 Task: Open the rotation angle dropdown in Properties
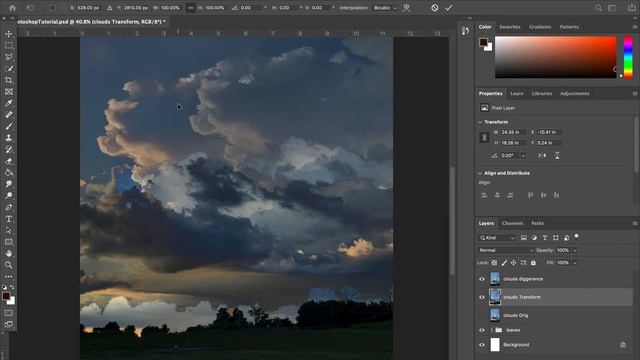click(x=523, y=156)
